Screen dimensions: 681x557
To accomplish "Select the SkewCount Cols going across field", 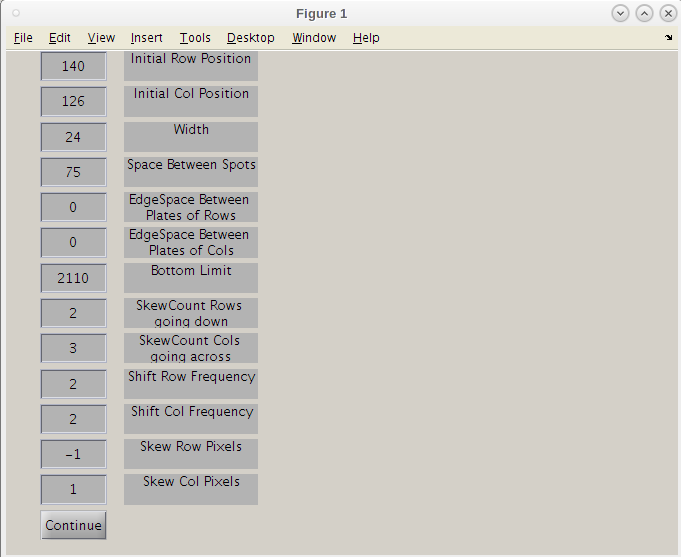I will (73, 348).
